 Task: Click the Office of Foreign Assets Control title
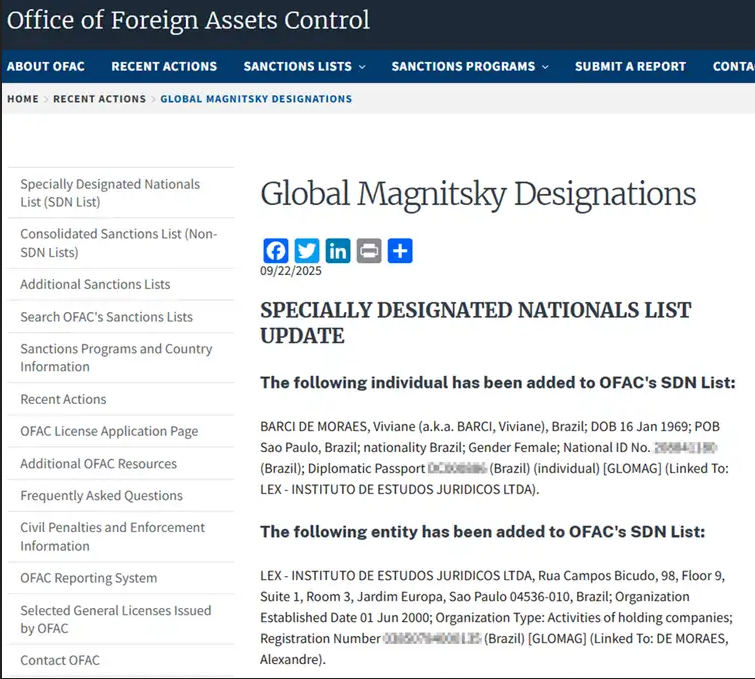click(x=188, y=21)
